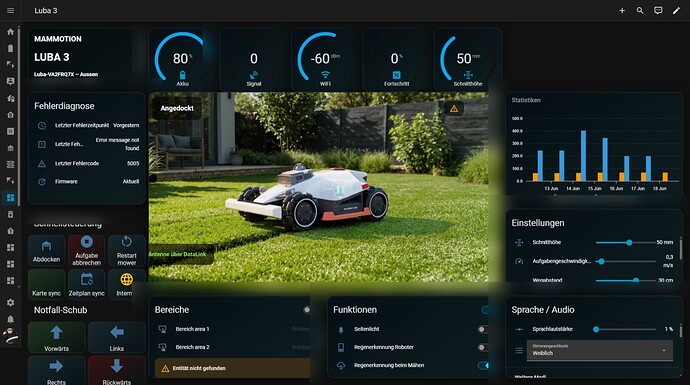The image size is (690, 385).
Task: Open the Signal gauge card
Action: tap(253, 59)
